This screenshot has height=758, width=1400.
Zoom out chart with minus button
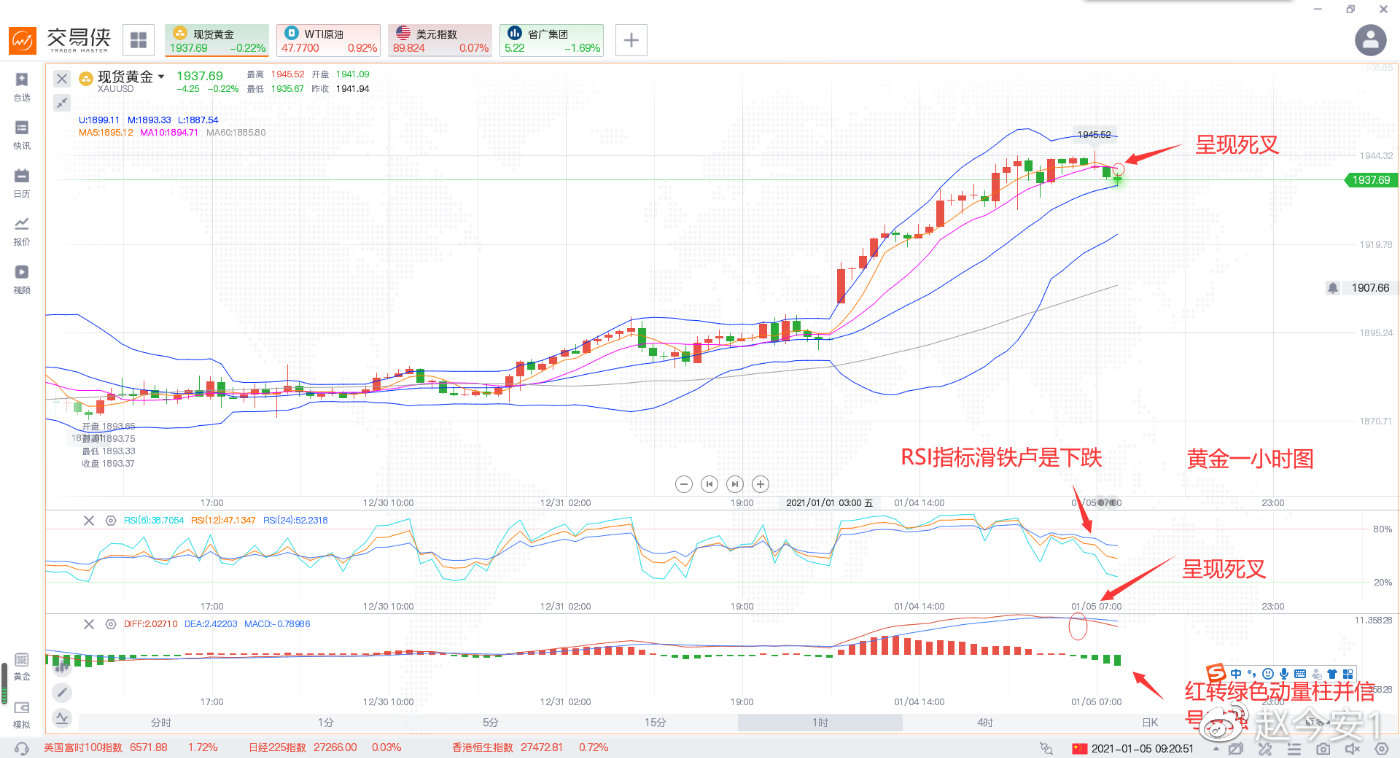[x=684, y=484]
